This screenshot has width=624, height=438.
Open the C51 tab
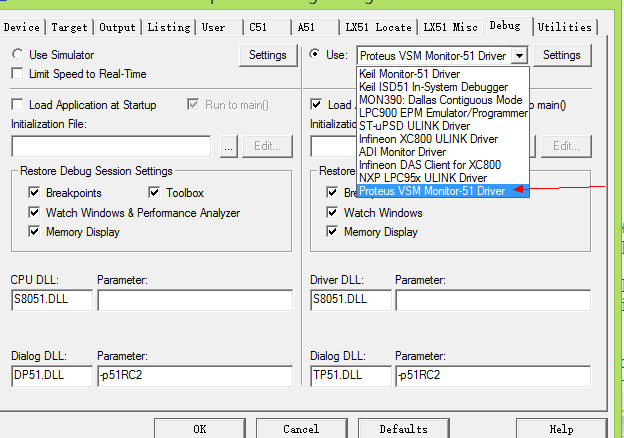point(267,27)
